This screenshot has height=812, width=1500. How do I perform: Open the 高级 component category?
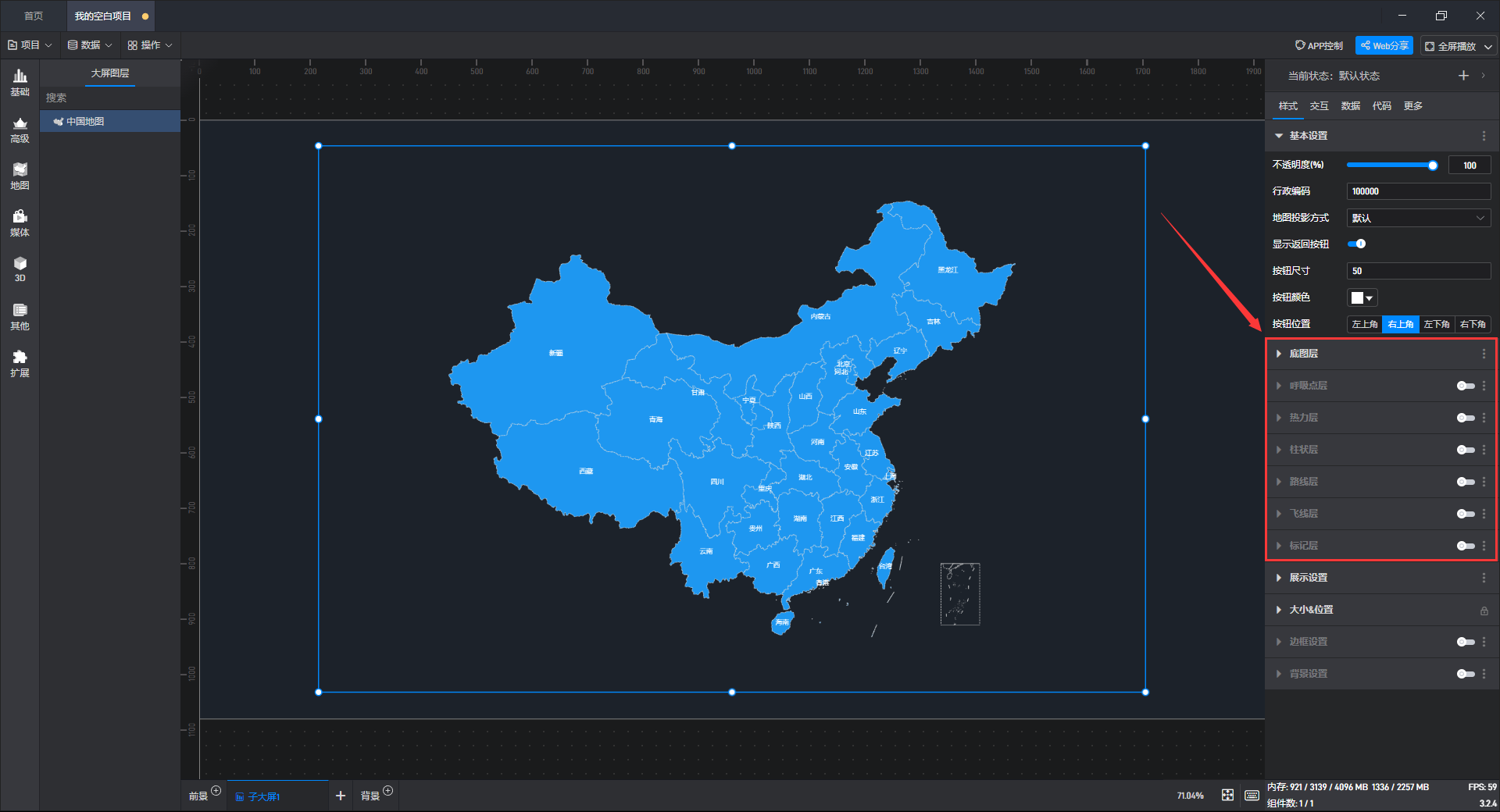pyautogui.click(x=20, y=130)
